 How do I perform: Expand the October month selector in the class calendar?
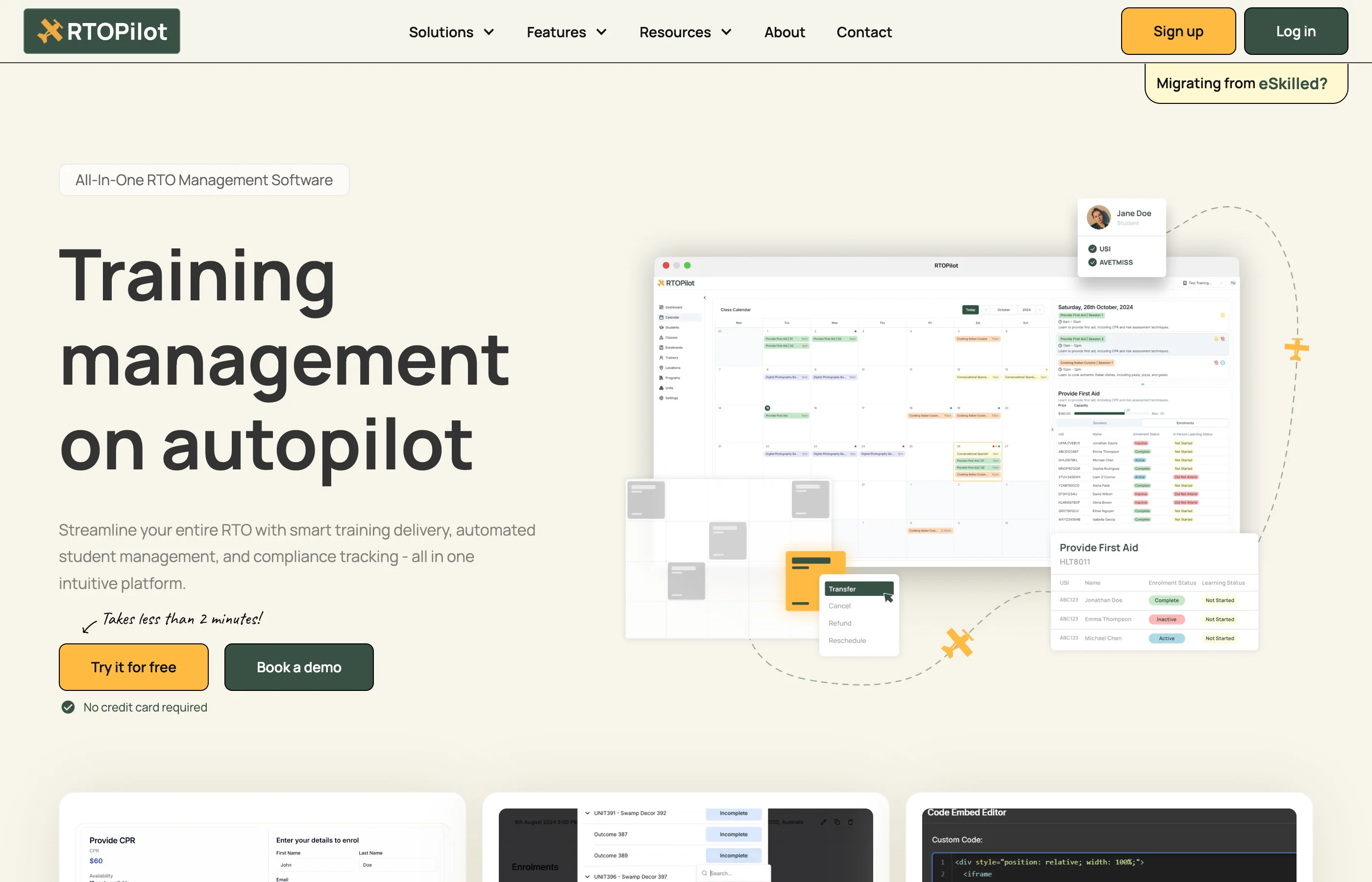pyautogui.click(x=1004, y=310)
